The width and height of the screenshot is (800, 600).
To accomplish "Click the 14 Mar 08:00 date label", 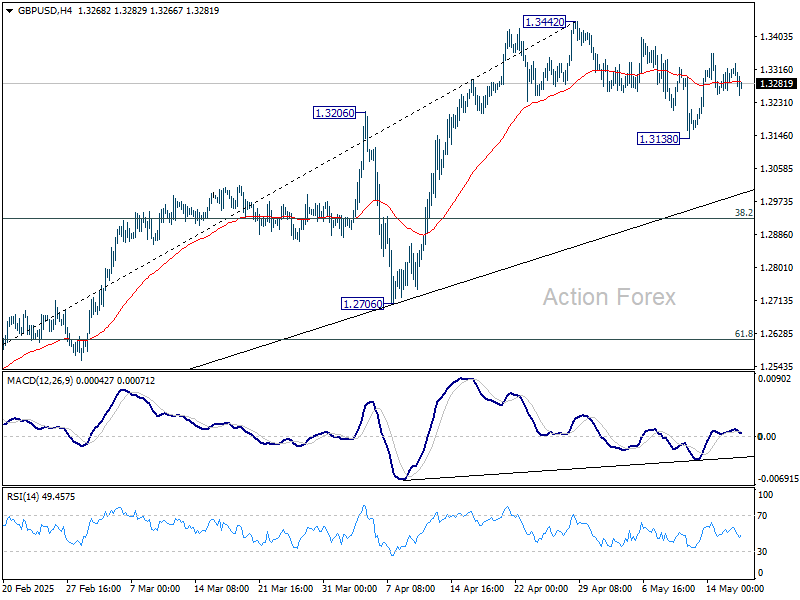I will coord(221,589).
